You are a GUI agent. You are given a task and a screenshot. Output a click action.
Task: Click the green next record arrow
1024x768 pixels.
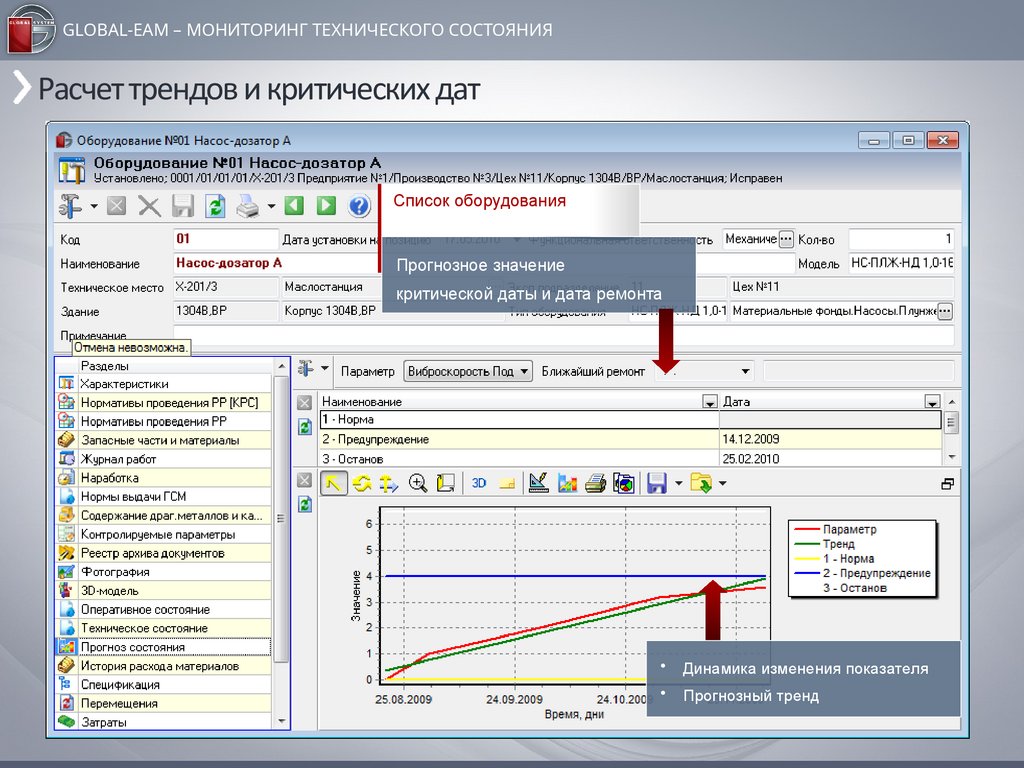326,206
